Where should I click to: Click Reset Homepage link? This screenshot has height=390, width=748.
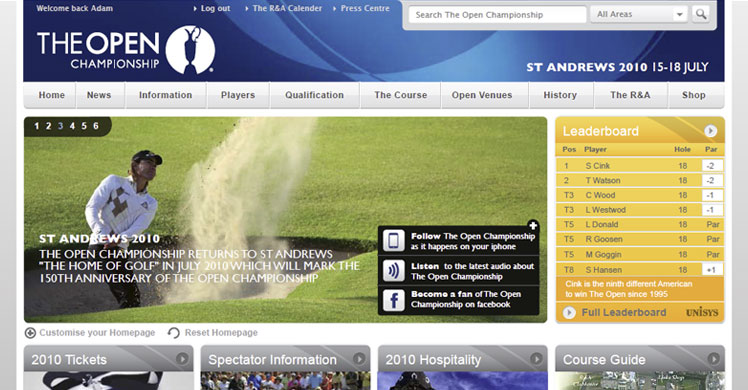tap(221, 333)
